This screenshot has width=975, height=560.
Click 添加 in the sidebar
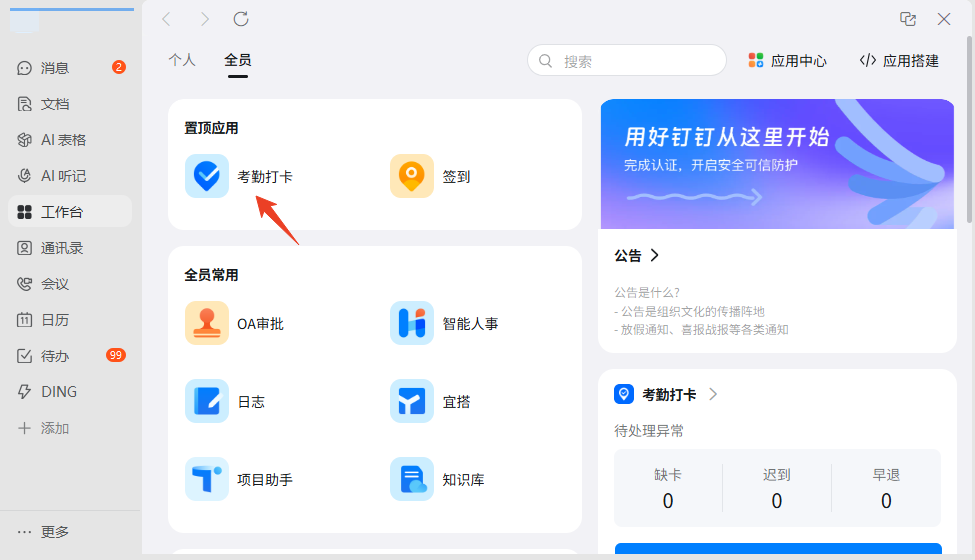(x=70, y=428)
